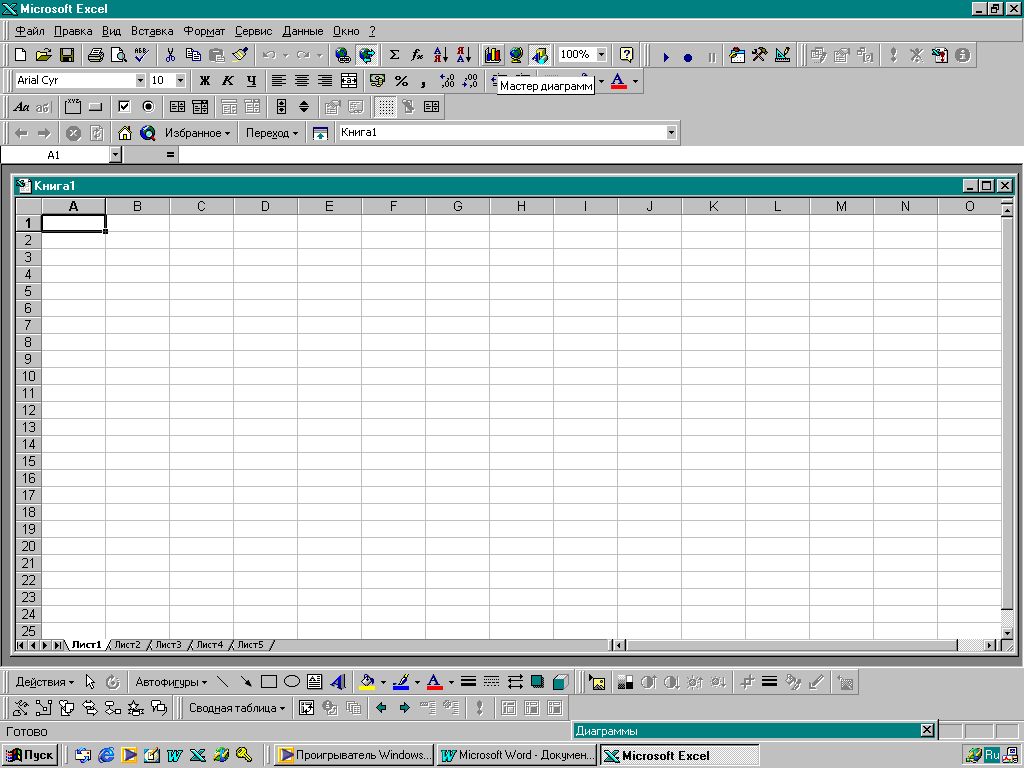1024x768 pixels.
Task: Apply currency style icon
Action: coord(377,81)
